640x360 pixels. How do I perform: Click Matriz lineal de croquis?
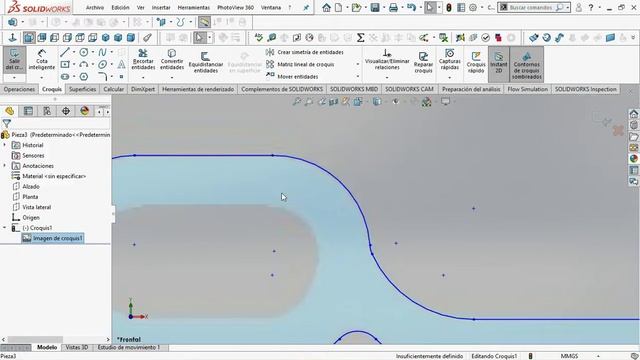[x=300, y=64]
